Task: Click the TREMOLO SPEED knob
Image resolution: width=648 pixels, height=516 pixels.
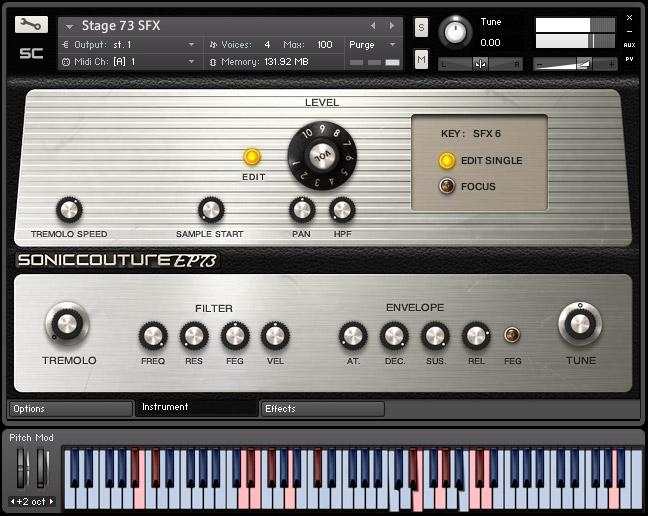Action: click(x=69, y=210)
